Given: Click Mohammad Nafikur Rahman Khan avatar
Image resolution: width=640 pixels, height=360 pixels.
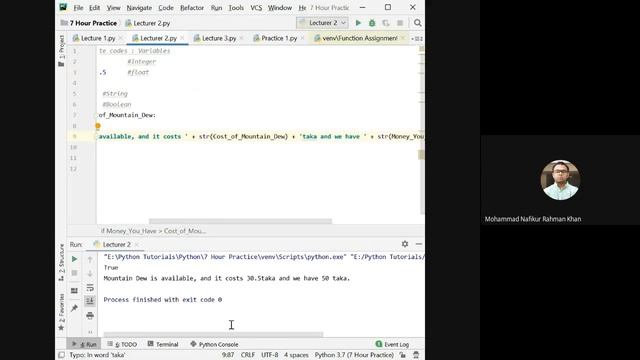Looking at the screenshot, I should (x=560, y=180).
